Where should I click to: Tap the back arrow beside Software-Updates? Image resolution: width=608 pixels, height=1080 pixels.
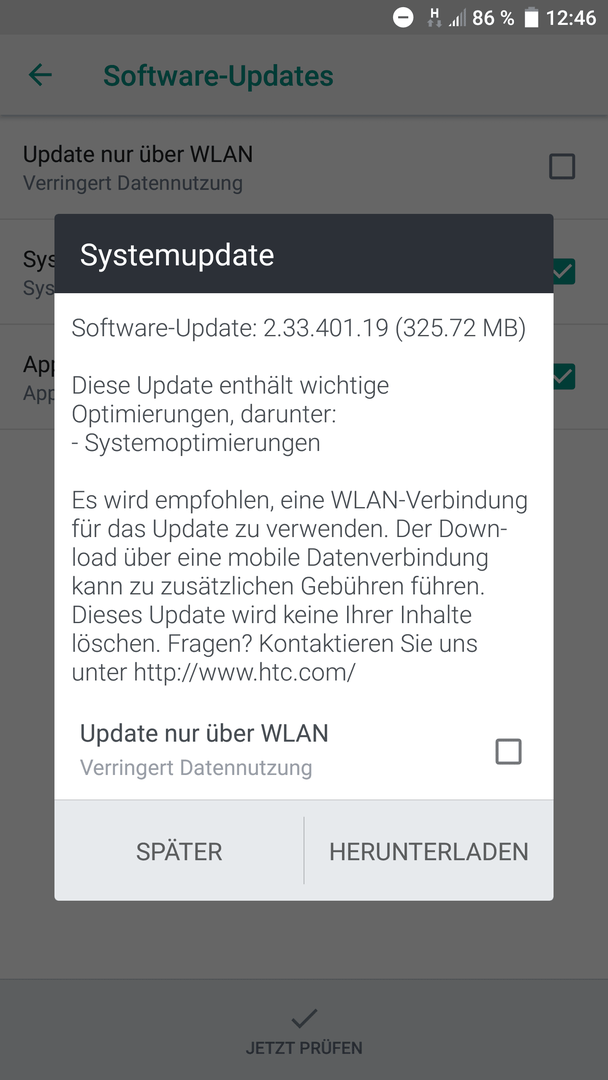pyautogui.click(x=40, y=75)
